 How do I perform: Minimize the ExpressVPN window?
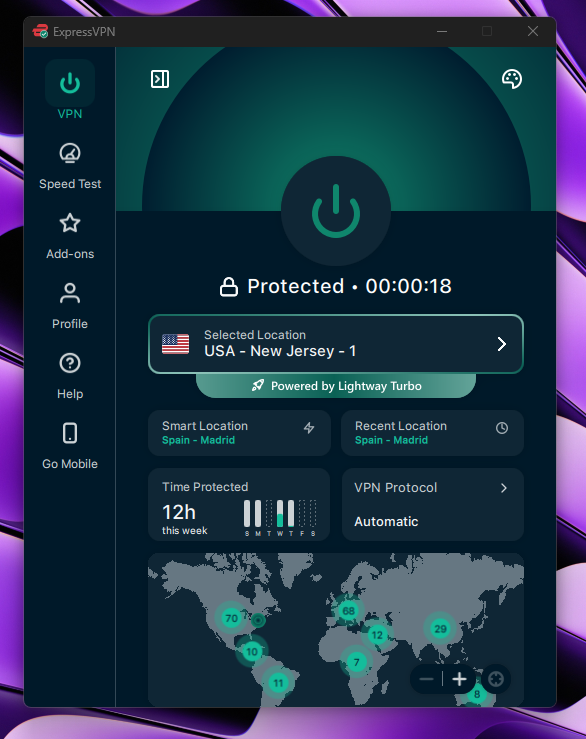click(x=442, y=31)
